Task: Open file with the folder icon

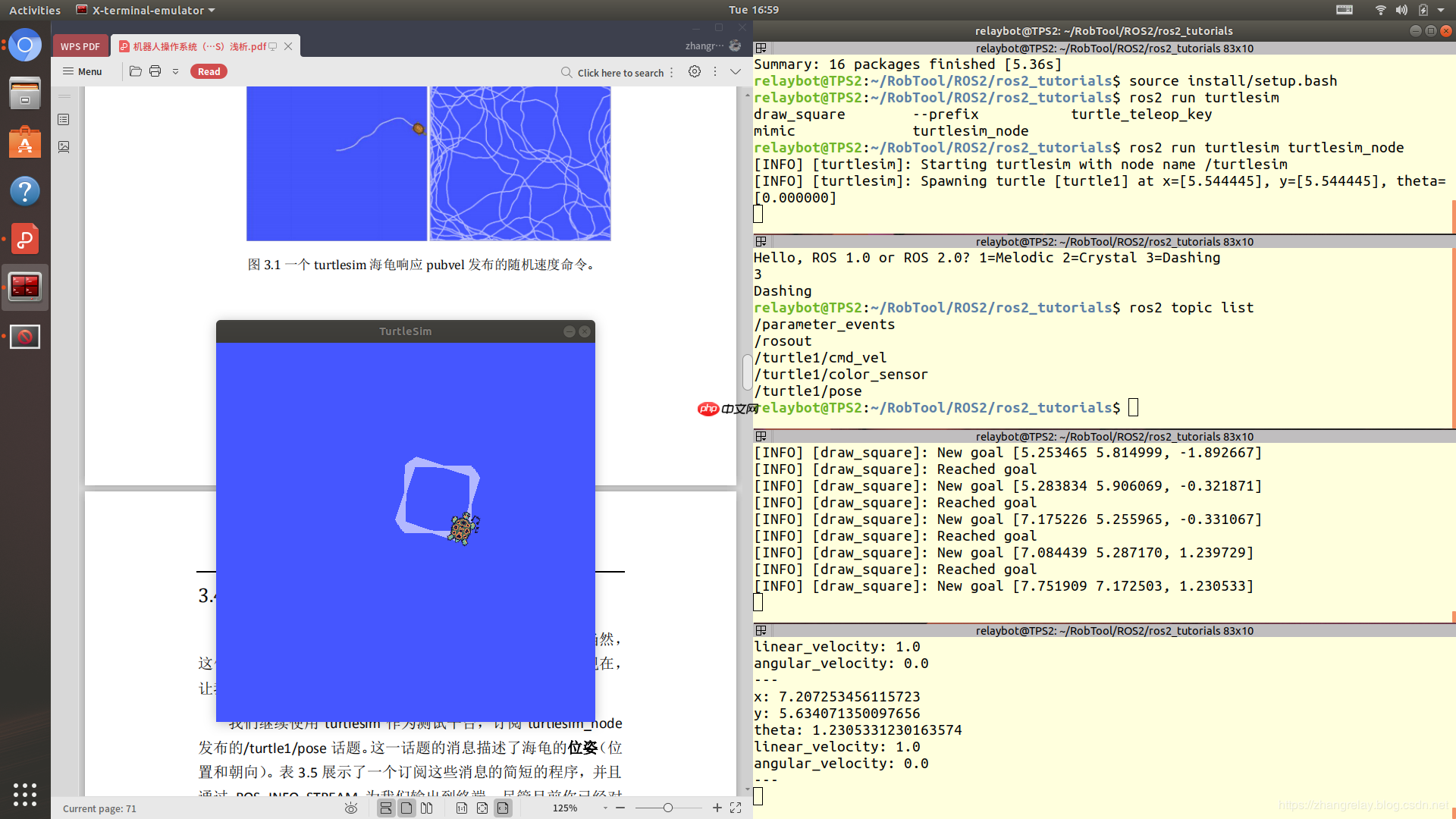Action: [x=136, y=71]
